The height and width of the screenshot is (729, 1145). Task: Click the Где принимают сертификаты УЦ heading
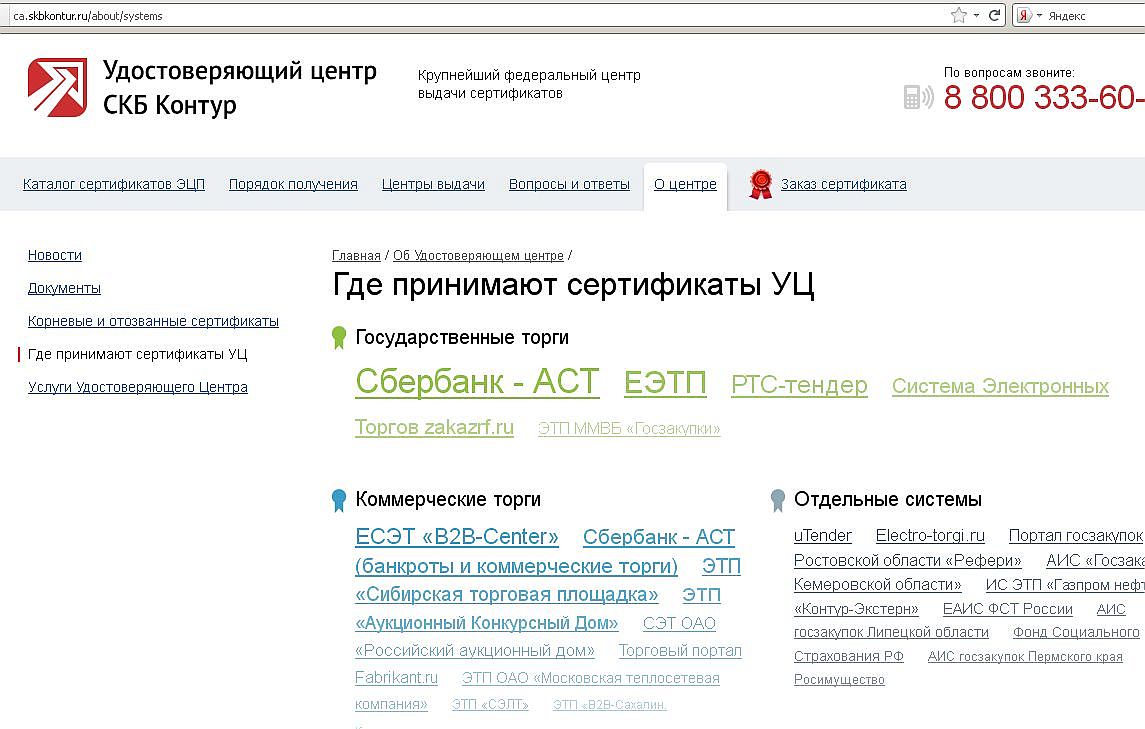click(573, 284)
